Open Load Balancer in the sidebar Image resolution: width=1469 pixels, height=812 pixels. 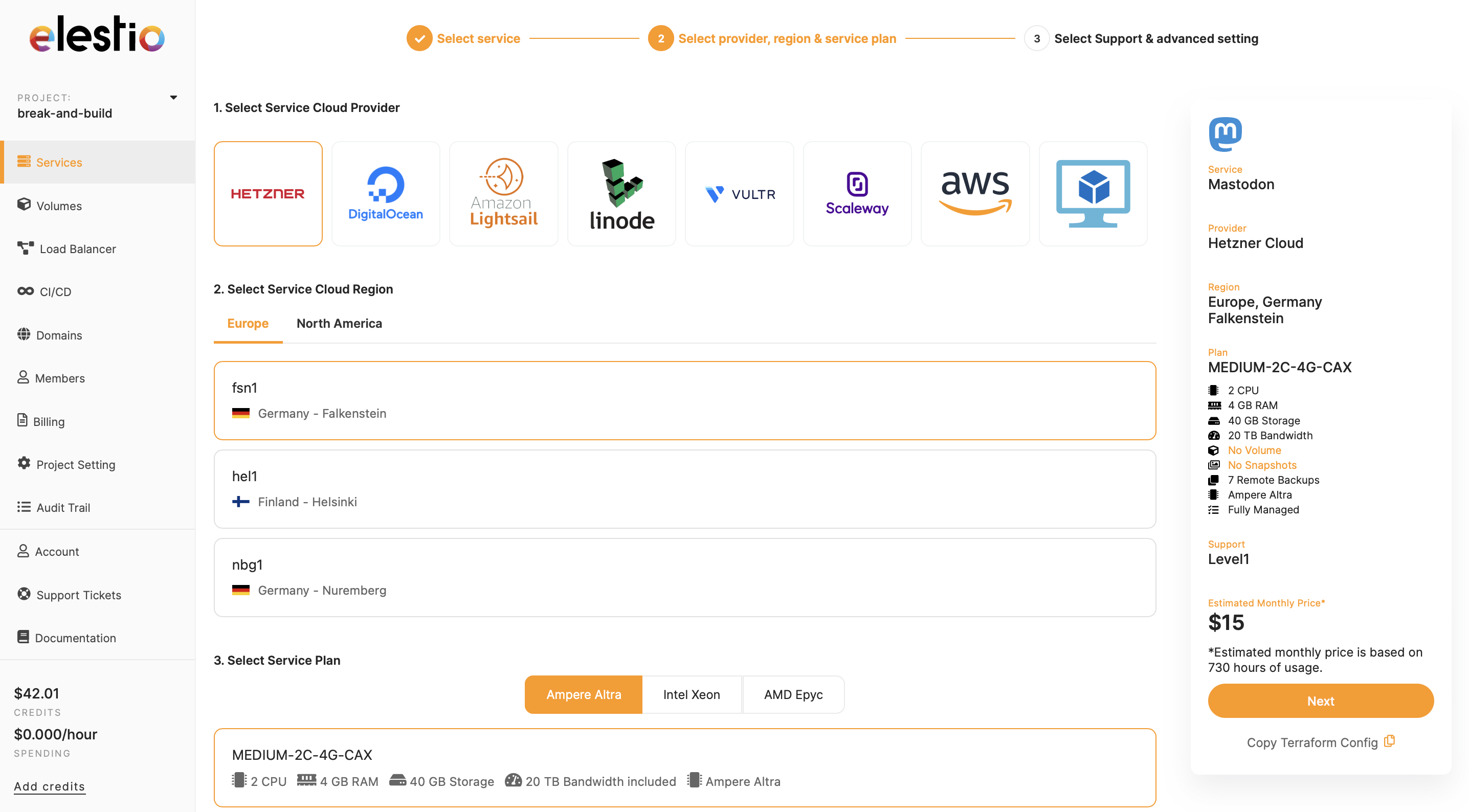pos(78,249)
